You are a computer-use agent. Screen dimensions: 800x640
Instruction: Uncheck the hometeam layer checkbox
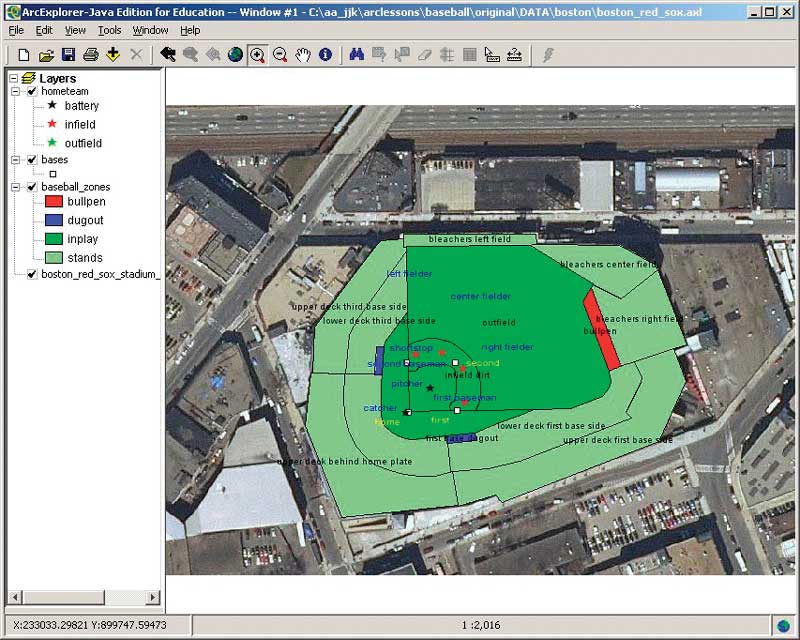pyautogui.click(x=32, y=91)
